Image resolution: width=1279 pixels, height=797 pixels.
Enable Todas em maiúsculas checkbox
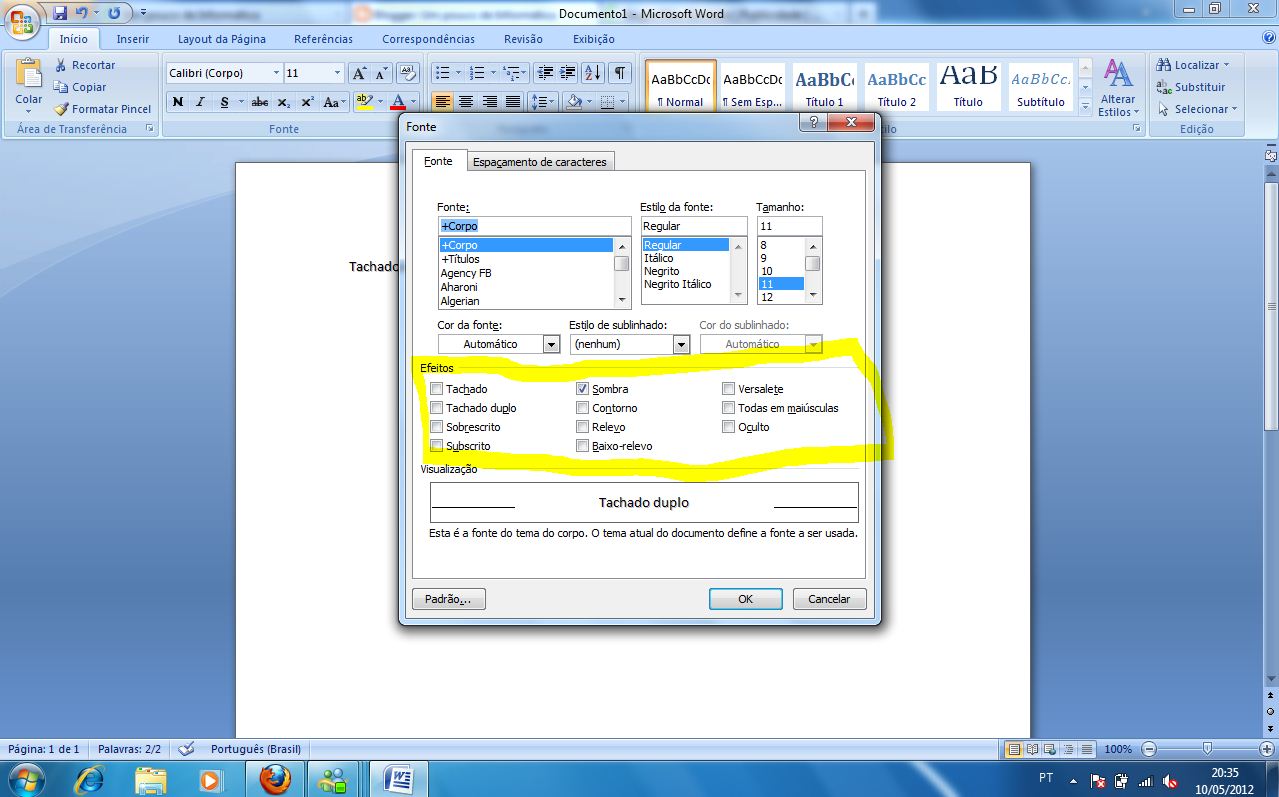(x=729, y=408)
